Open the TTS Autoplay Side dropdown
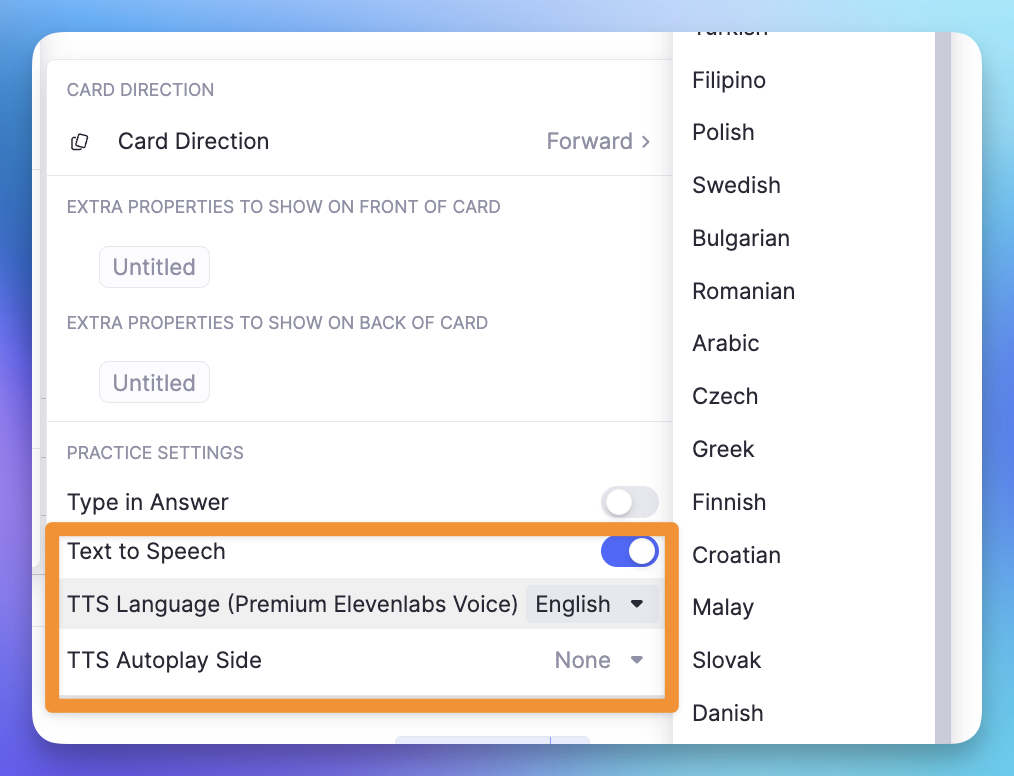The width and height of the screenshot is (1014, 776). pyautogui.click(x=599, y=660)
